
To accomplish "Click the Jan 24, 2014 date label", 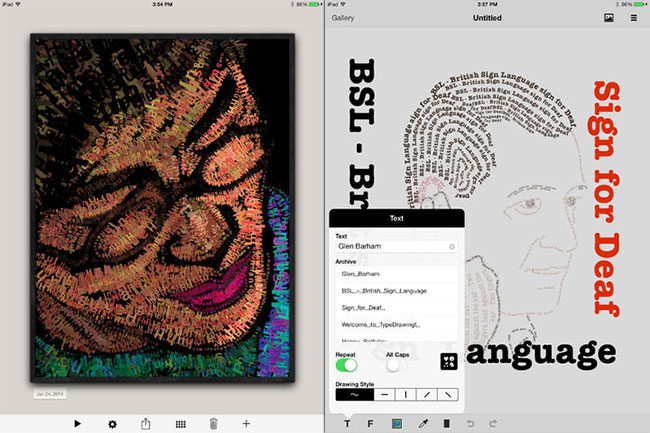I will coord(50,394).
